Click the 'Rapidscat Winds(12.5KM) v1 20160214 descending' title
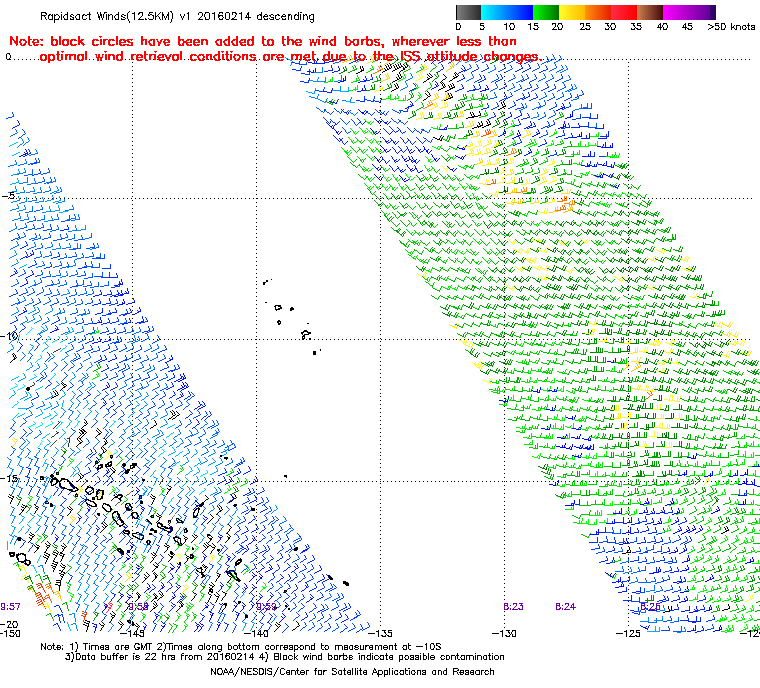Image resolution: width=760 pixels, height=688 pixels. click(177, 16)
